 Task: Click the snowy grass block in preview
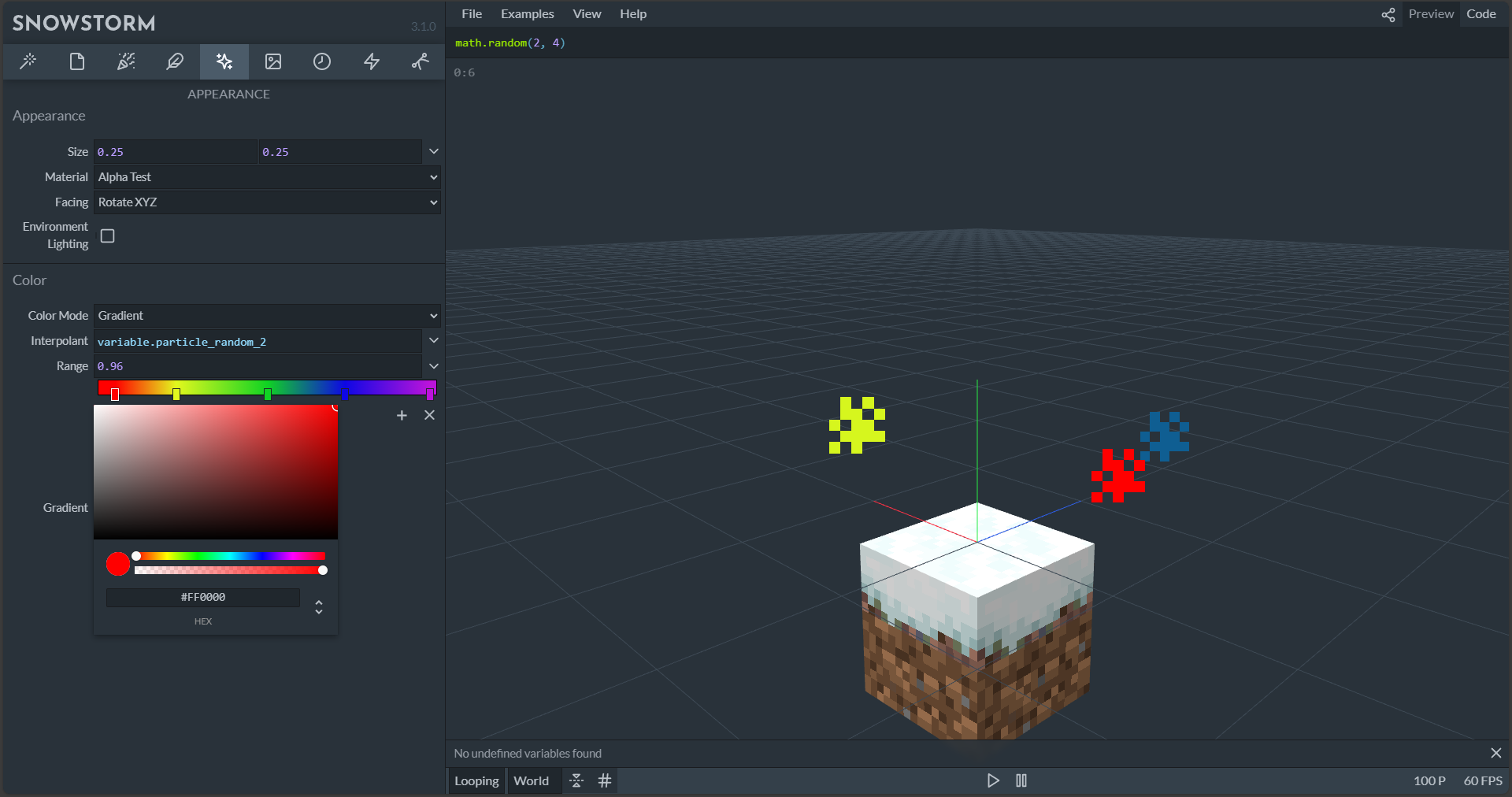click(x=976, y=621)
